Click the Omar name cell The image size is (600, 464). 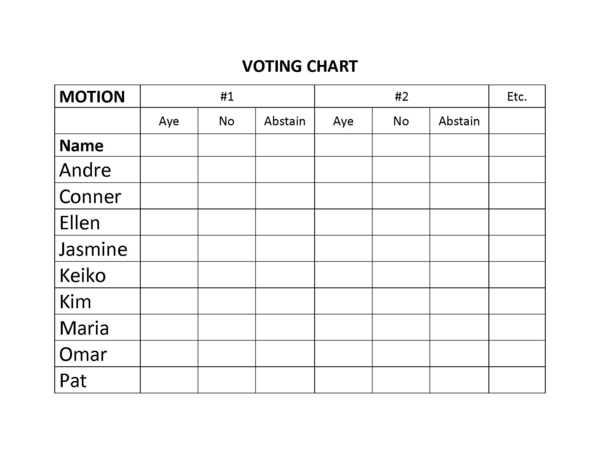pos(83,354)
